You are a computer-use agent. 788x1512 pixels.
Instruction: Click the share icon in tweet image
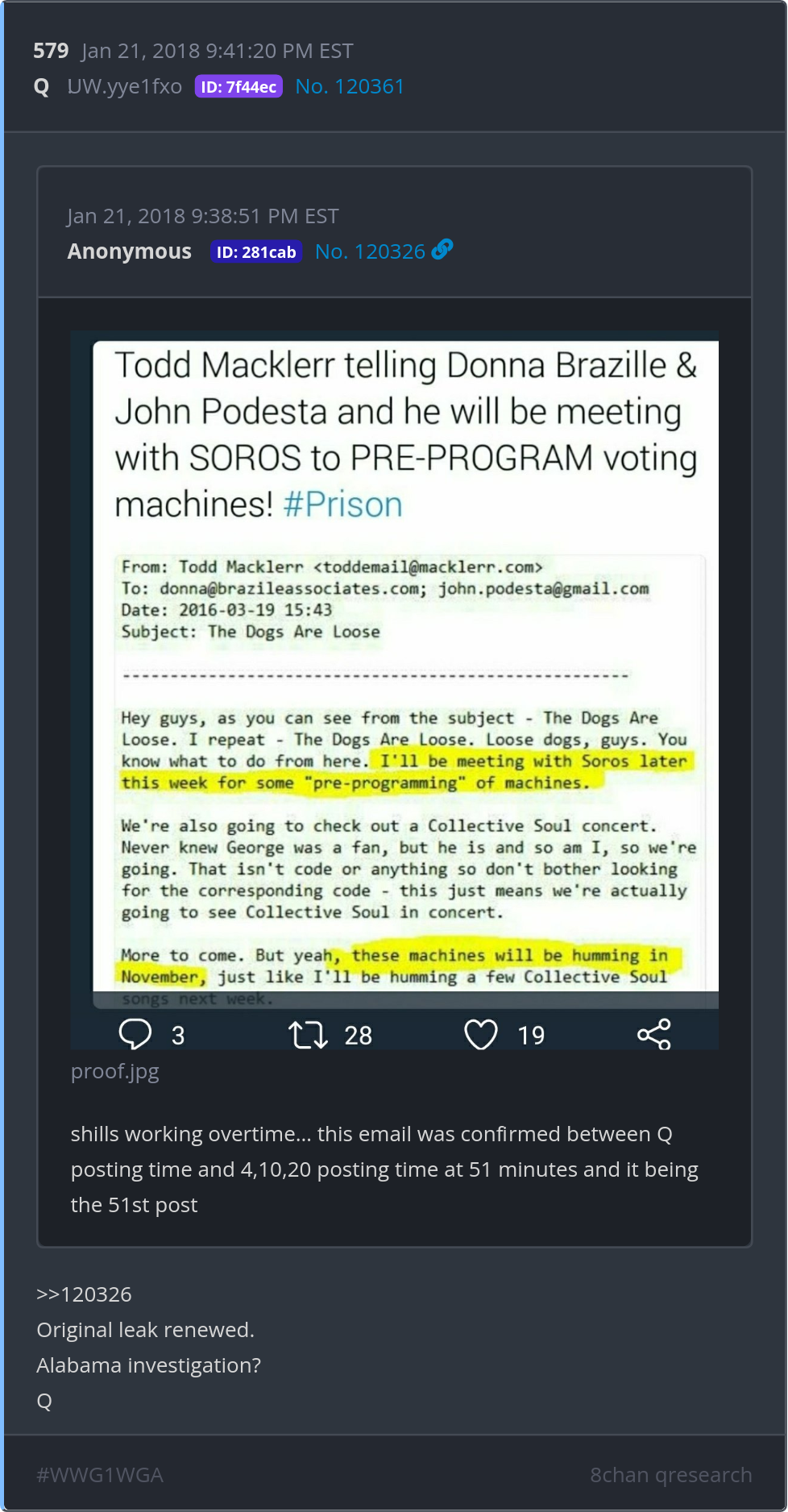(x=654, y=1034)
